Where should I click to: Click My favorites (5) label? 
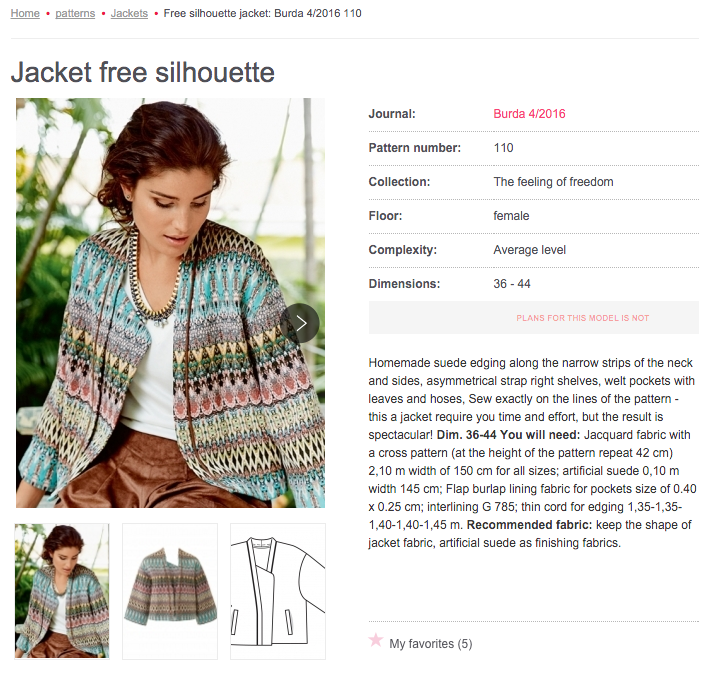coord(430,643)
